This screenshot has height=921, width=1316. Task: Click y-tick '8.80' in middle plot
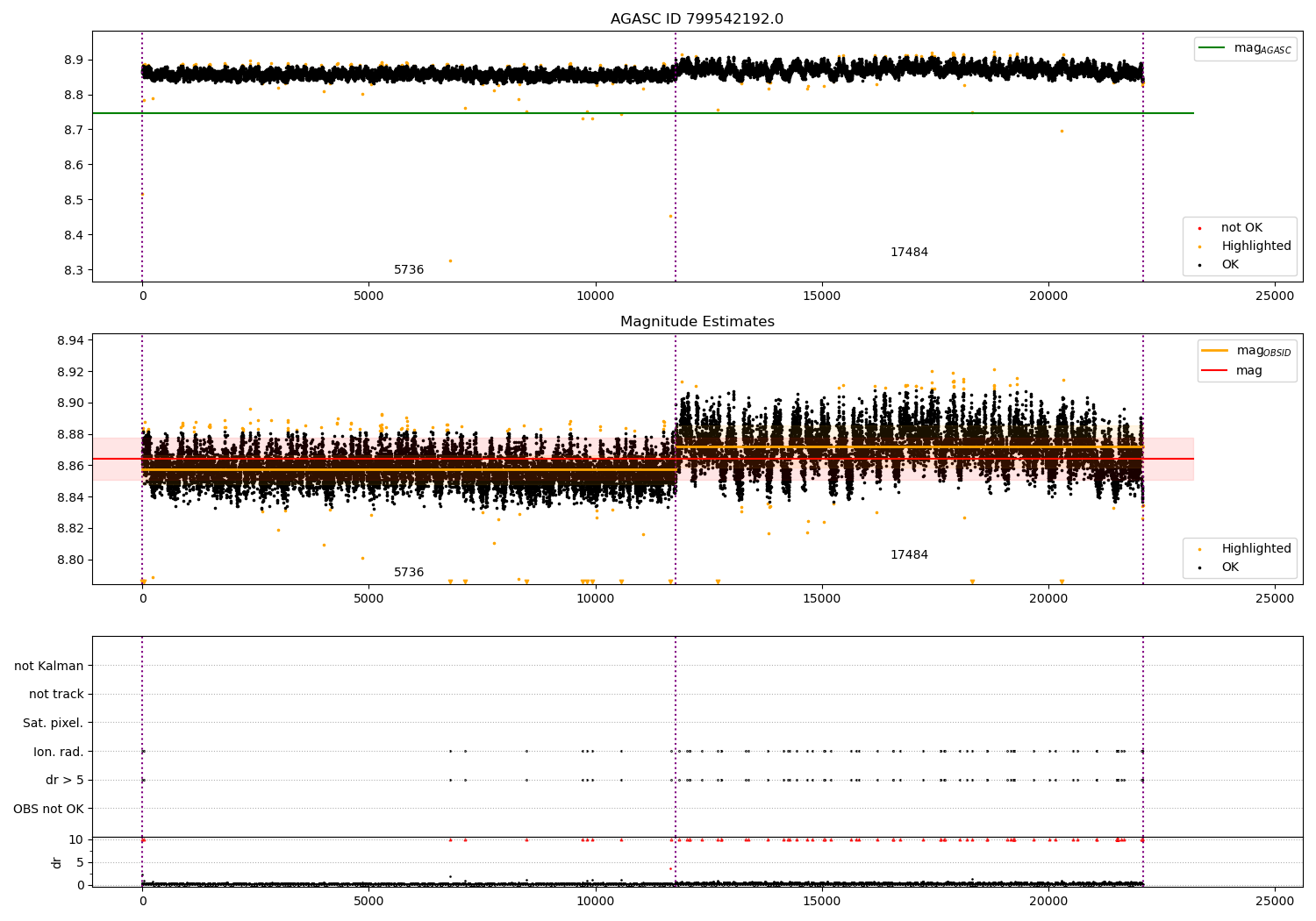point(70,560)
